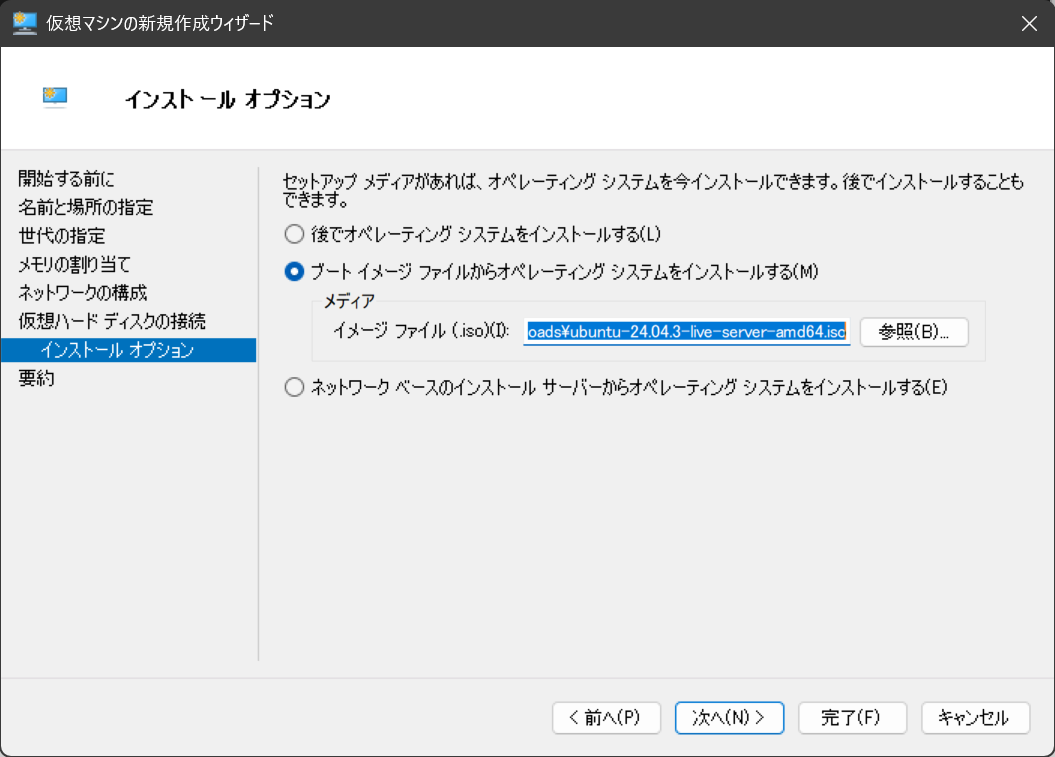Click the virtual machine icon beside インストール オプション heading

tap(55, 97)
